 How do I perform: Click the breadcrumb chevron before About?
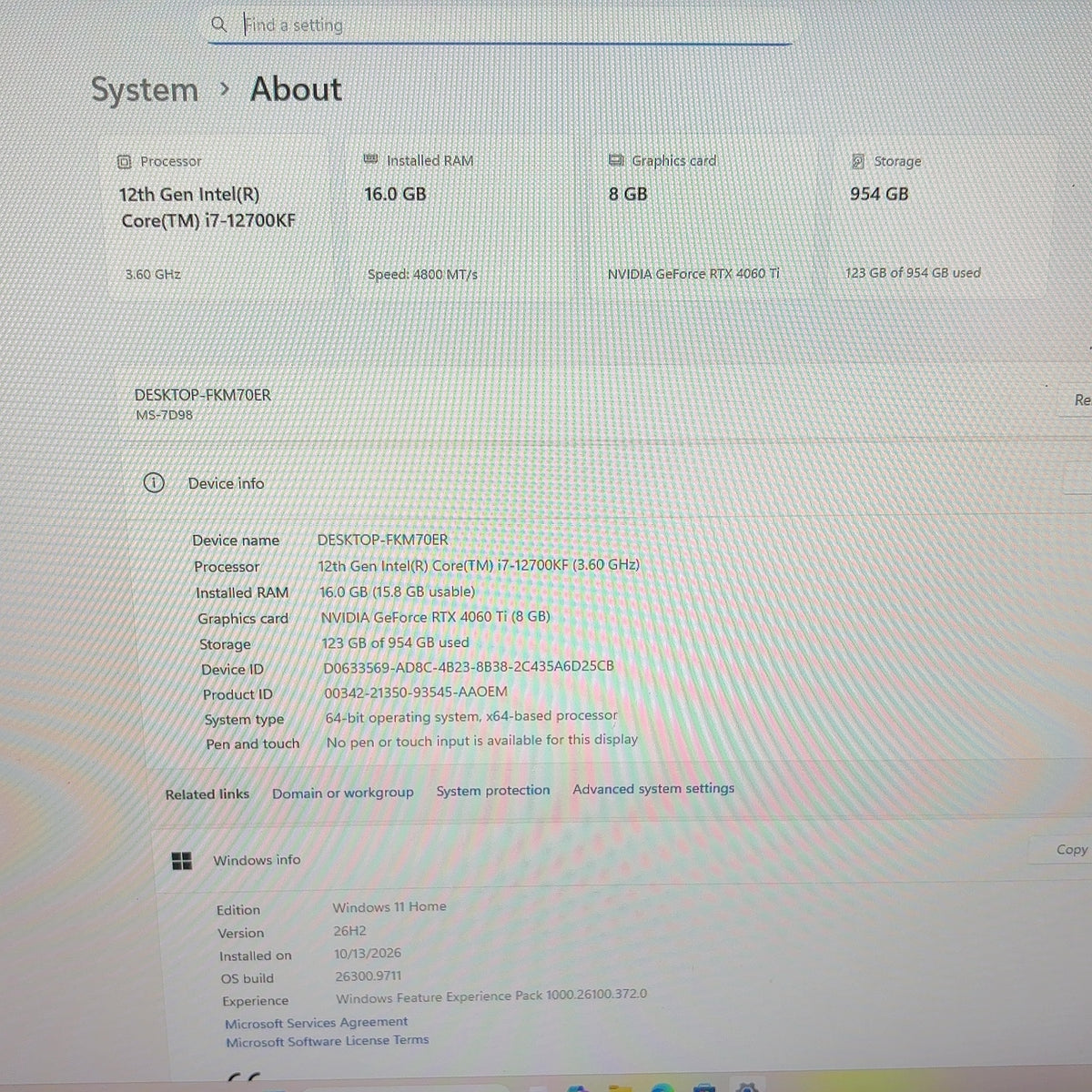pyautogui.click(x=225, y=89)
